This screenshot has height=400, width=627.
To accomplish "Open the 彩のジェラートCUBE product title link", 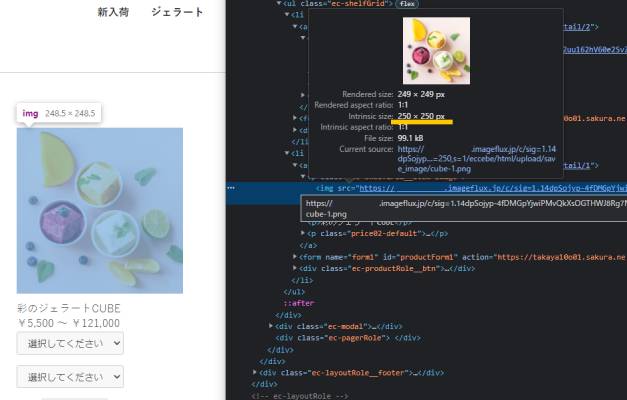I will pyautogui.click(x=69, y=309).
